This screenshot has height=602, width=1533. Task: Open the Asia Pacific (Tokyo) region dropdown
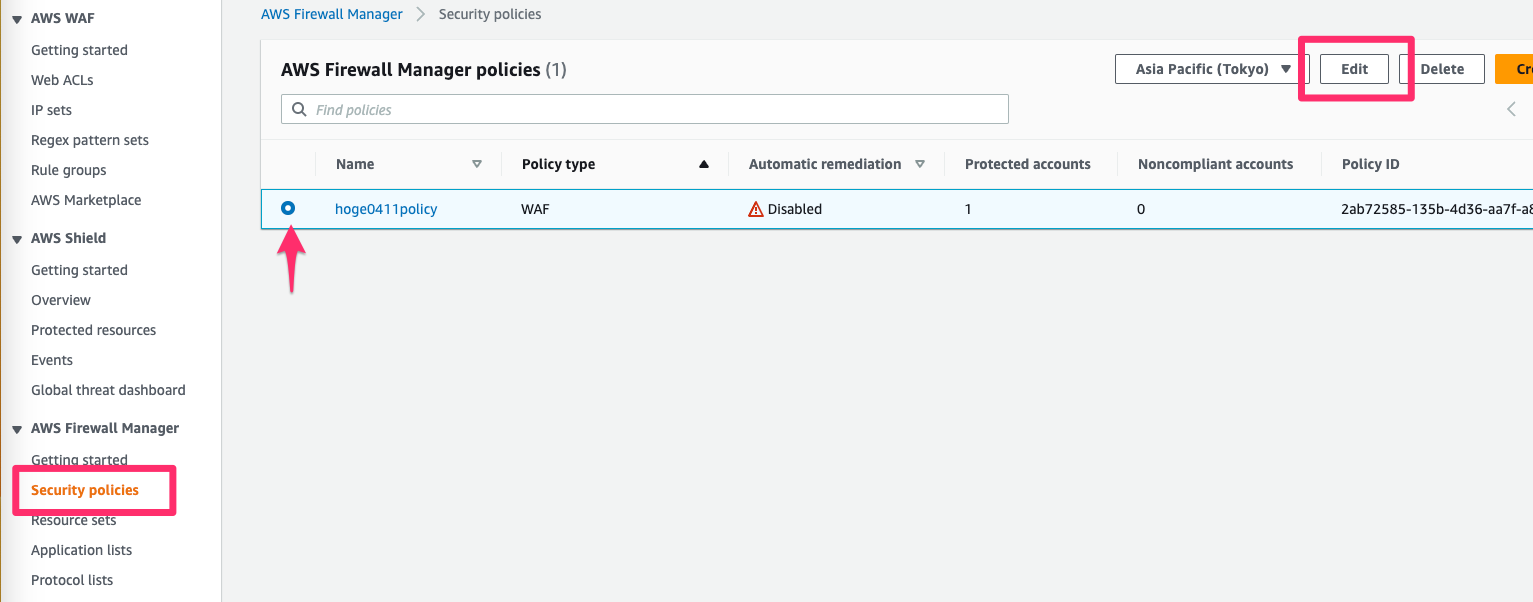pos(1212,69)
